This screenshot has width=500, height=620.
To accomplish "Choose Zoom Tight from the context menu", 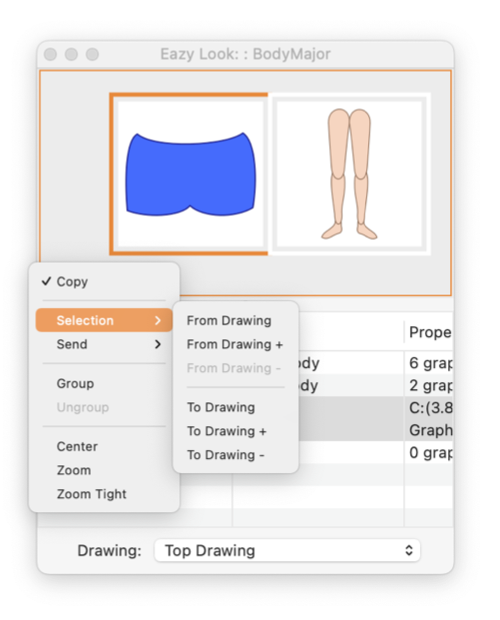I will pyautogui.click(x=104, y=494).
